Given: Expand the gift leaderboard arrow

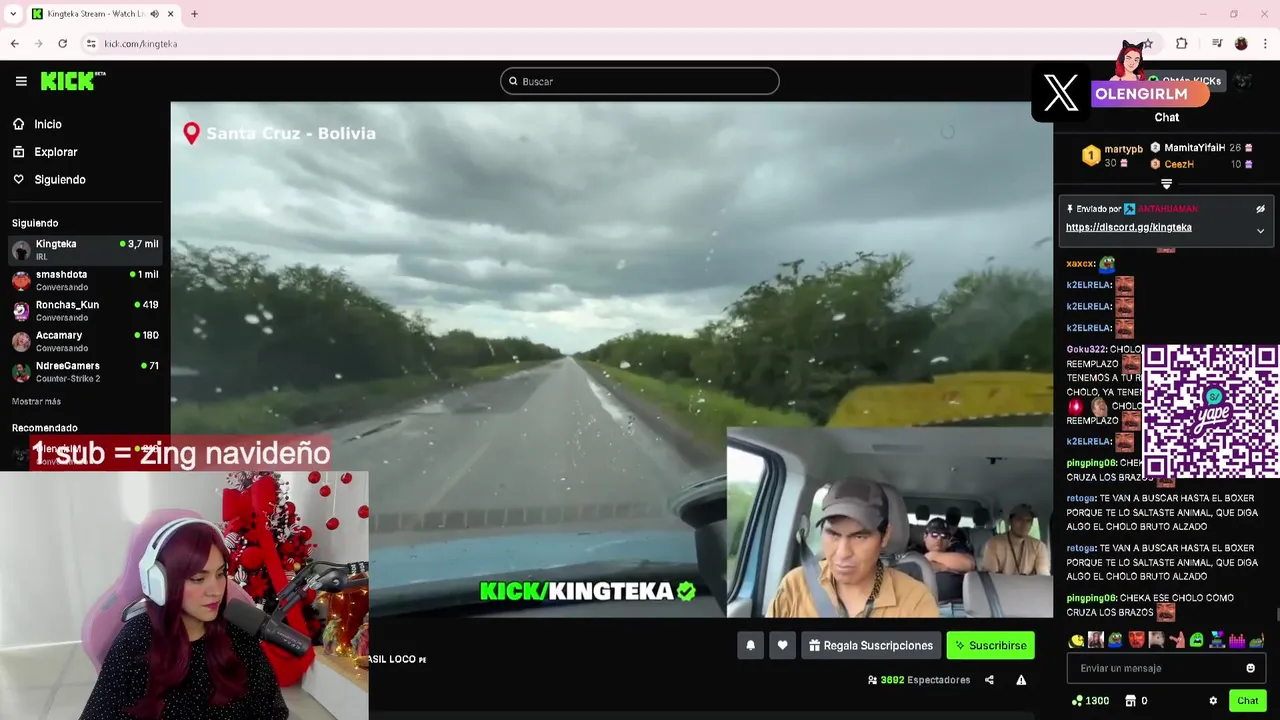Looking at the screenshot, I should [1166, 184].
